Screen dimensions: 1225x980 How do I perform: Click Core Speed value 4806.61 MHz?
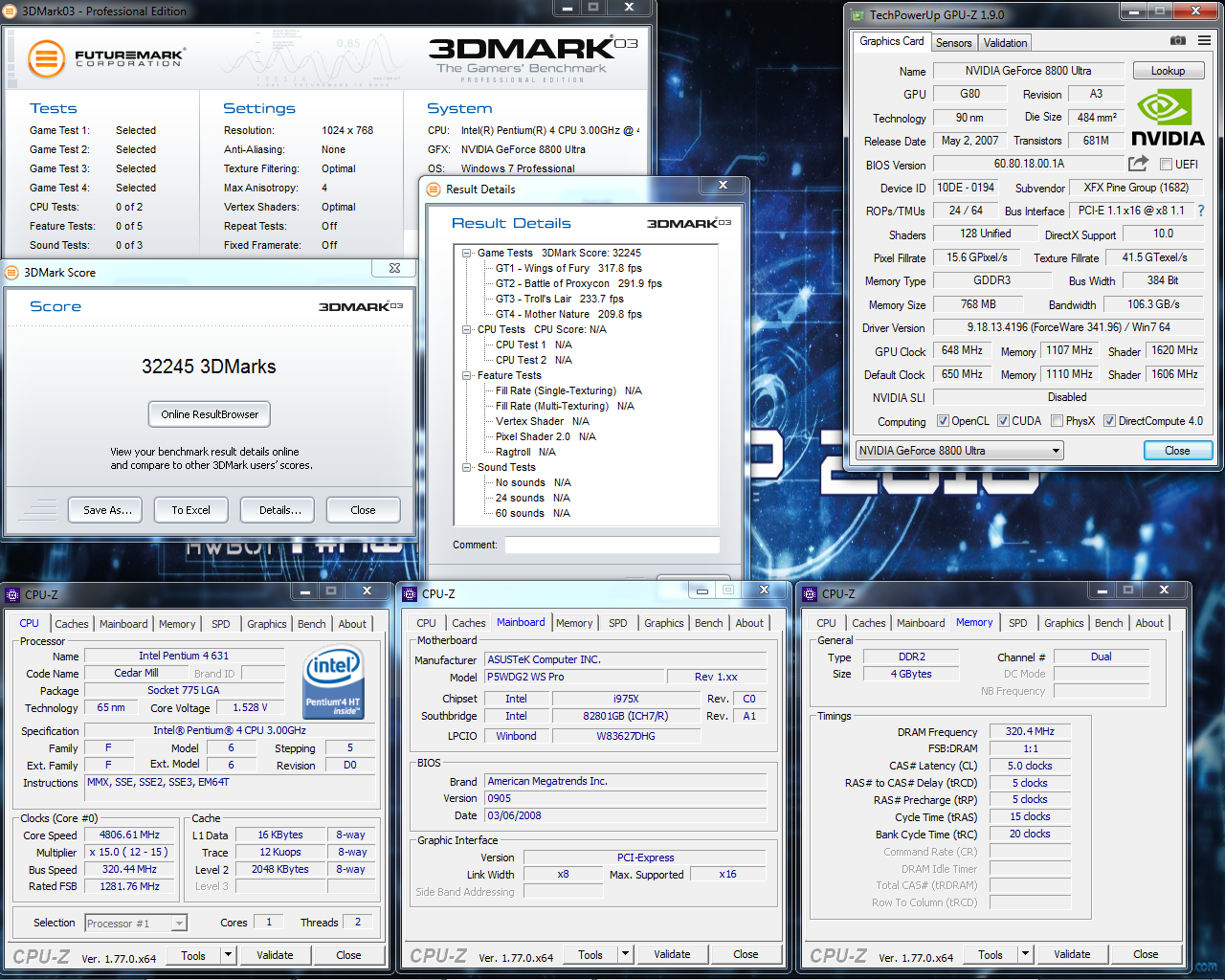tap(130, 835)
